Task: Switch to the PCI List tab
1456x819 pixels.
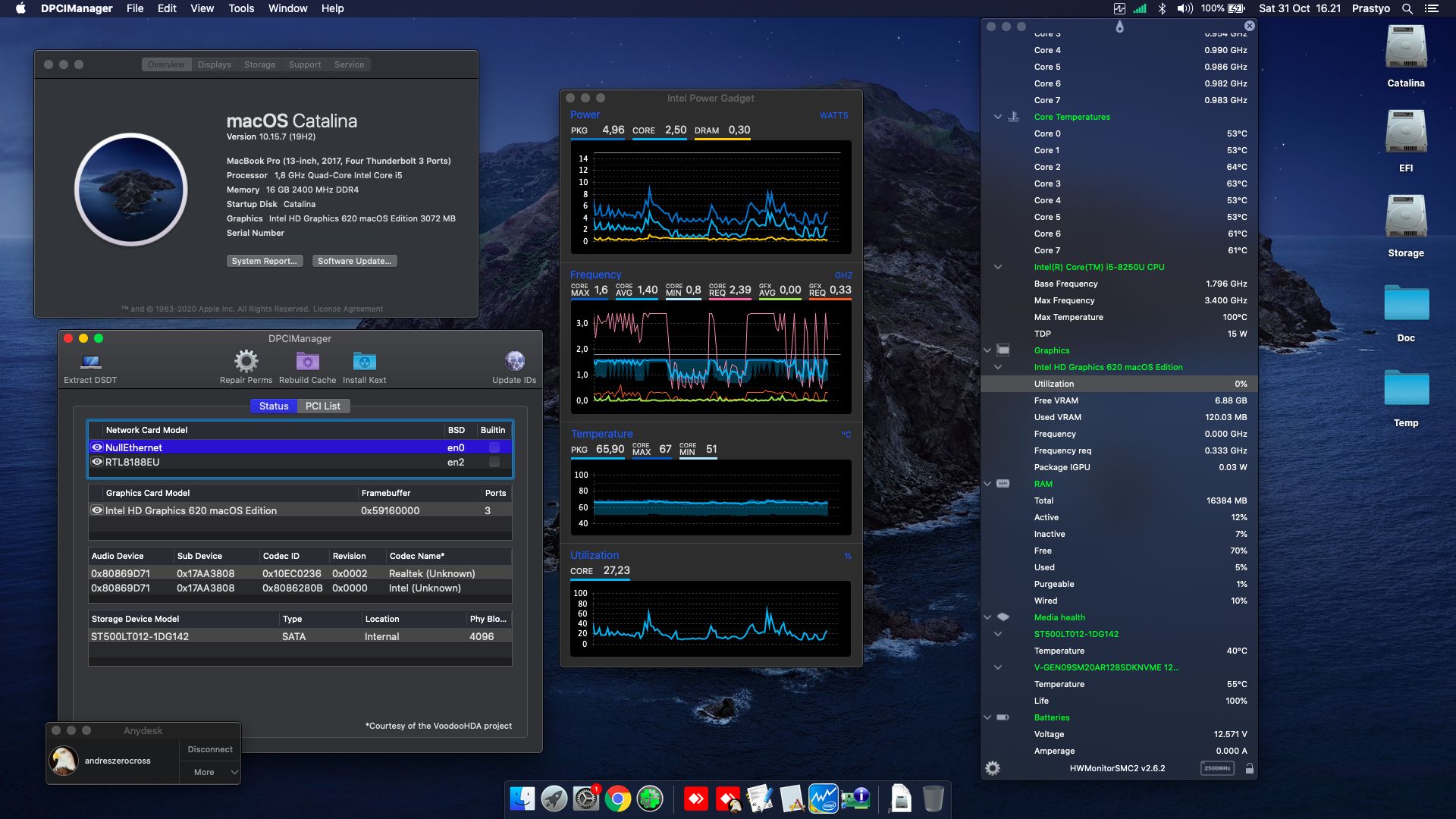Action: 322,406
